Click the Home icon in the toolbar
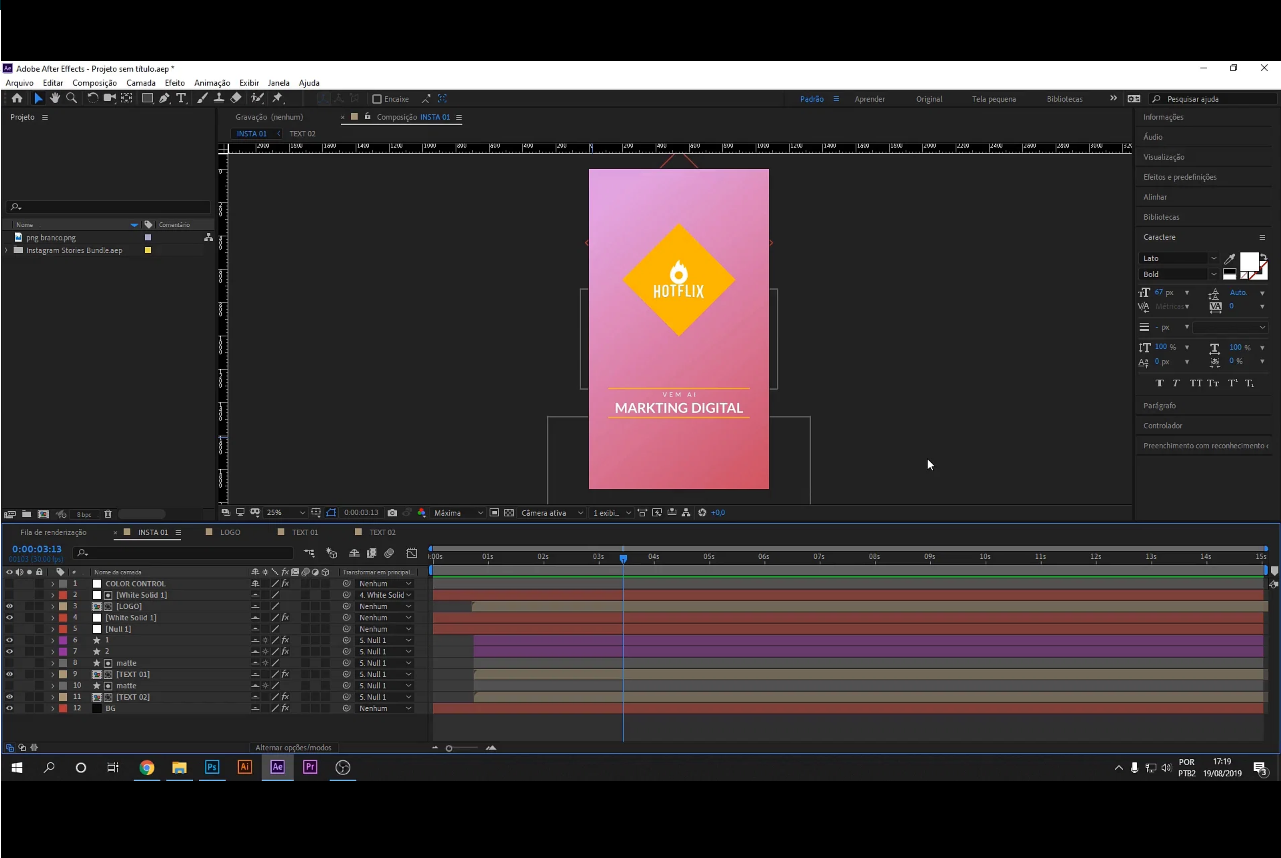 [x=17, y=99]
